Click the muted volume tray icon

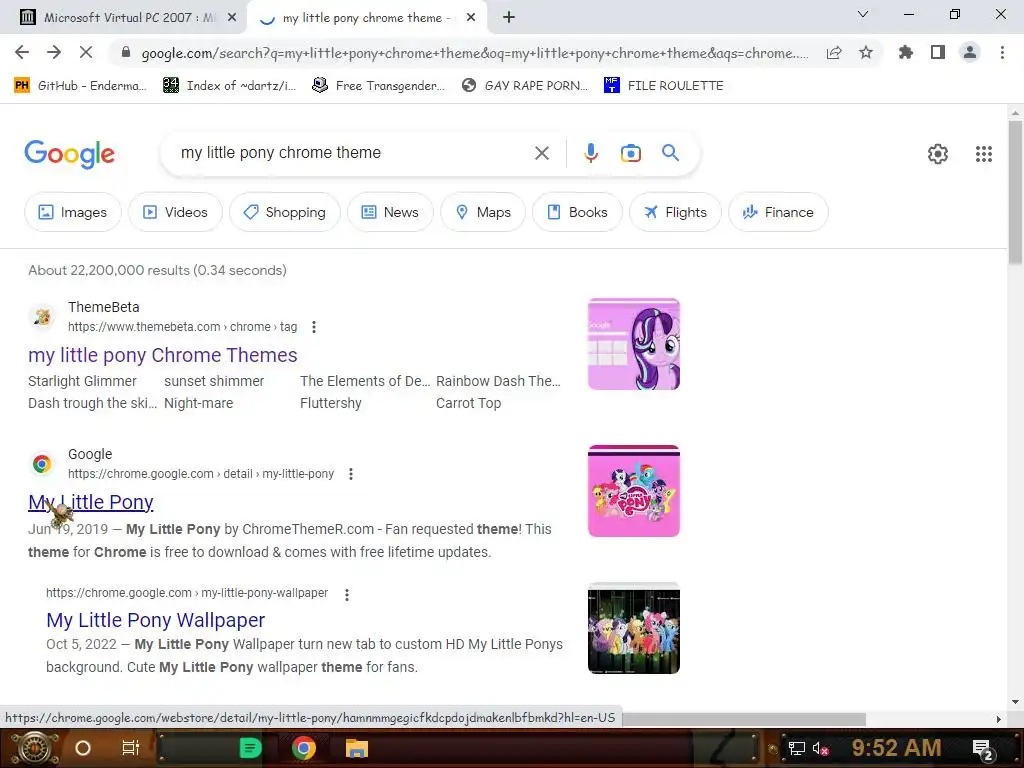click(x=820, y=748)
